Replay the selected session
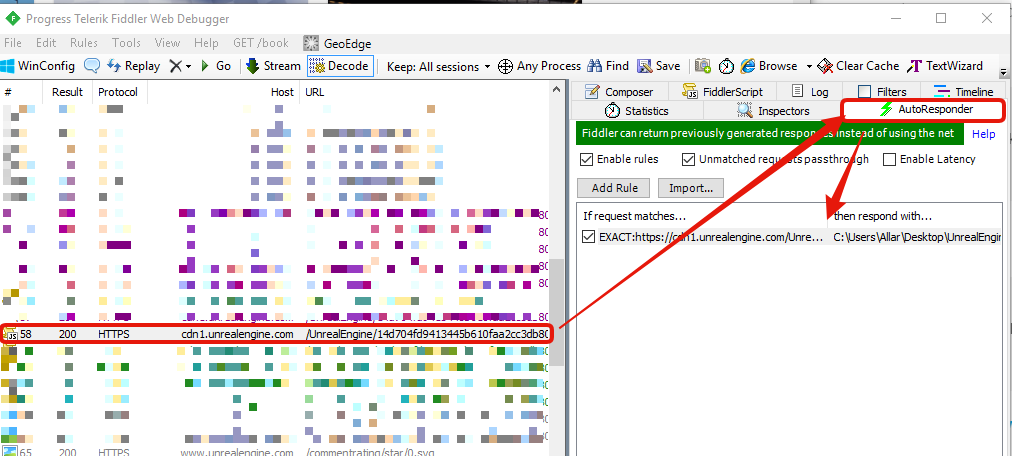 (x=134, y=66)
